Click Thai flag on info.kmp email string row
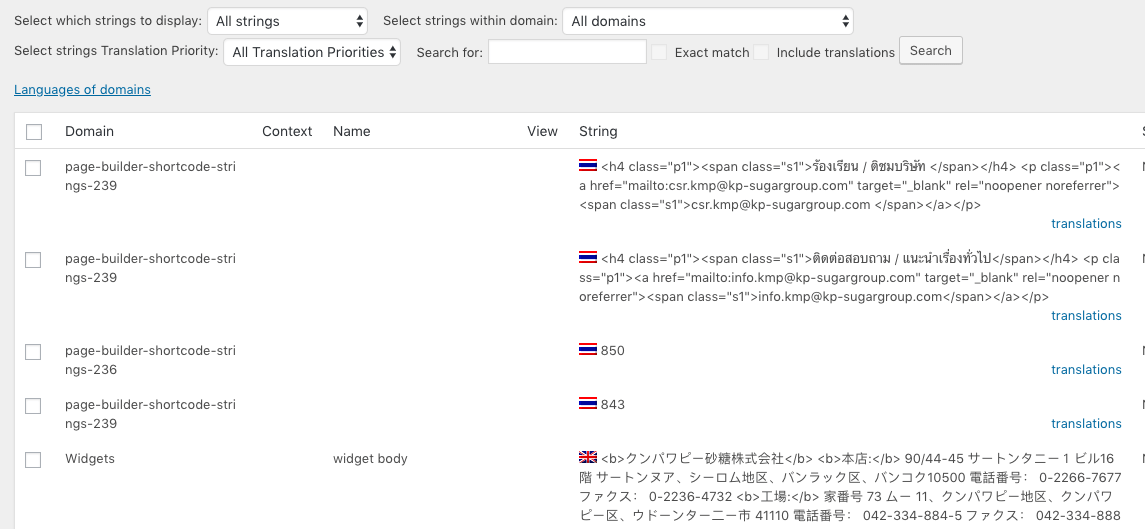The width and height of the screenshot is (1145, 529). (588, 258)
